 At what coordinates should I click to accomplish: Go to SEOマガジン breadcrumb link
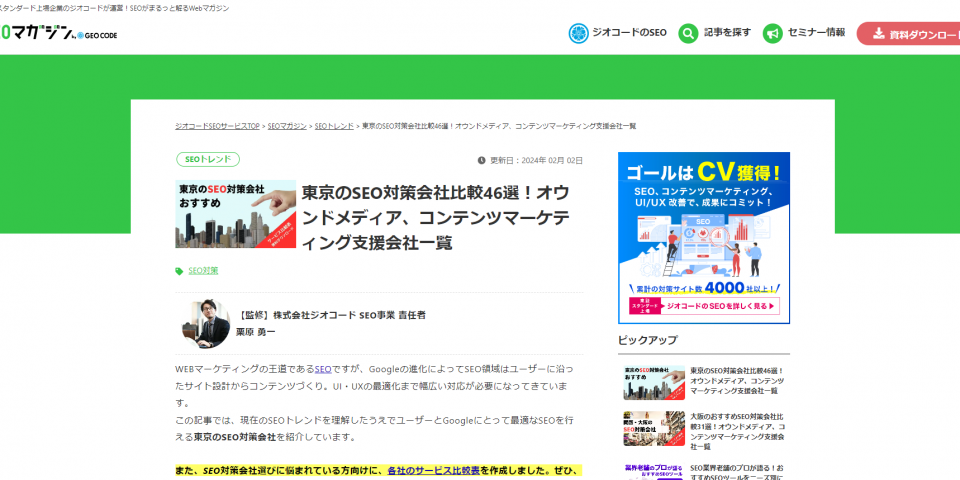(x=287, y=126)
